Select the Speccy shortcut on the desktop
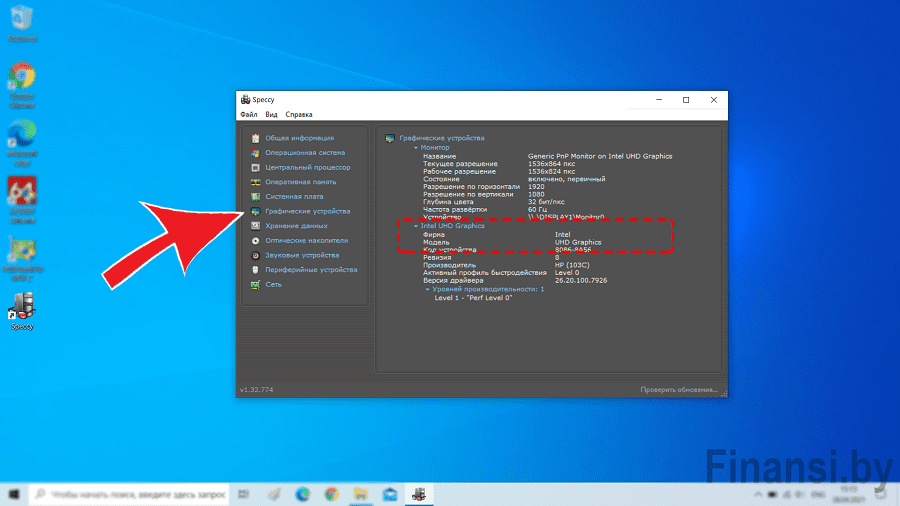Image resolution: width=900 pixels, height=506 pixels. point(22,311)
